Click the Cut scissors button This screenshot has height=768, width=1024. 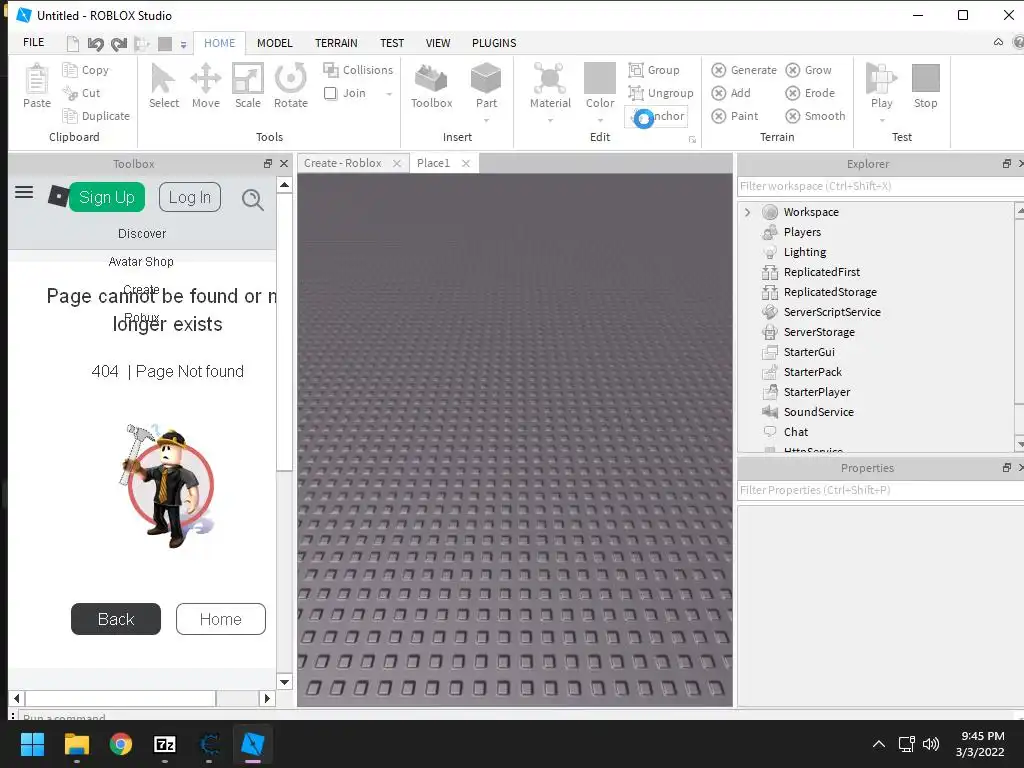pyautogui.click(x=82, y=93)
